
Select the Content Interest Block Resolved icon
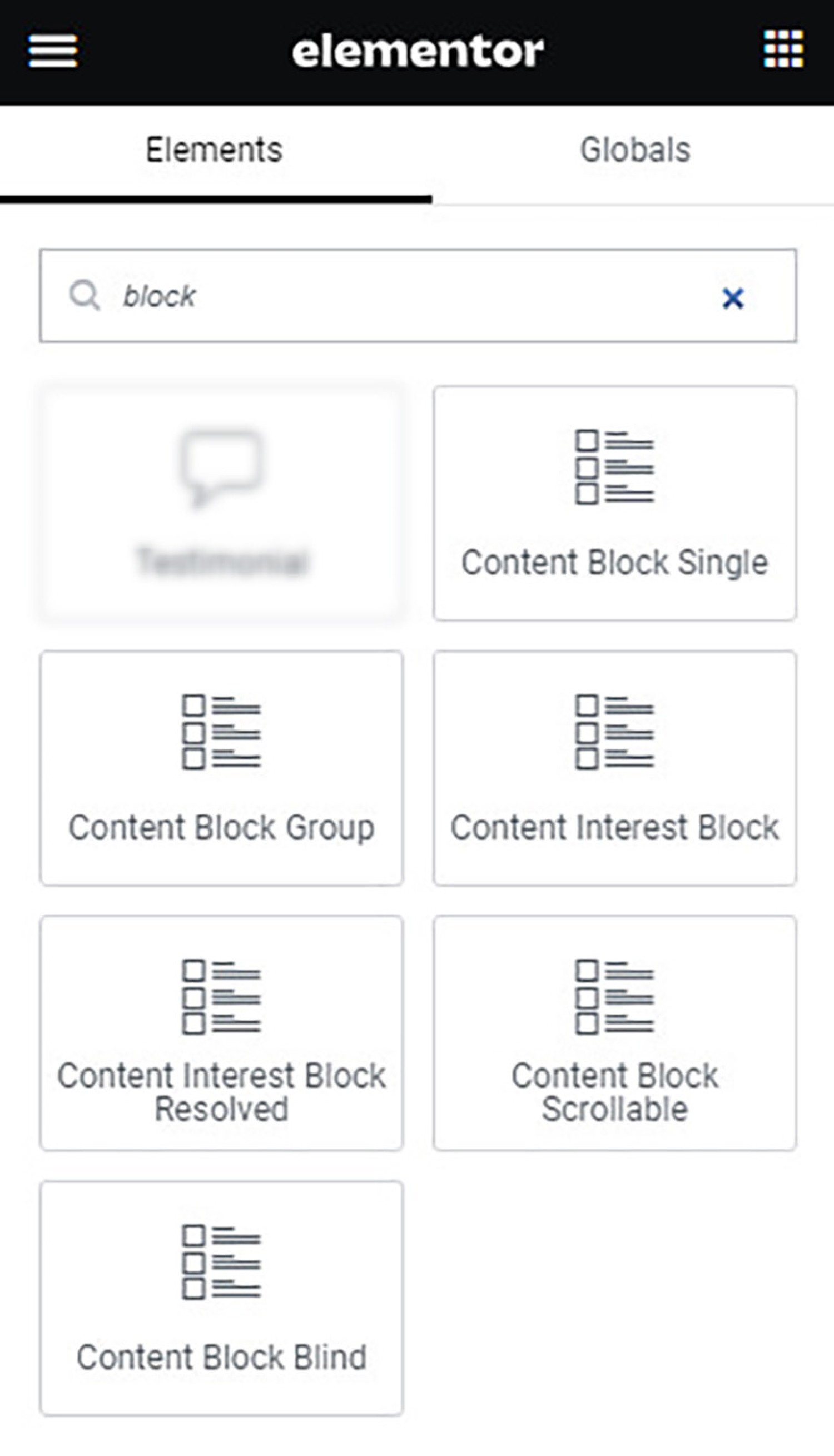pos(221,997)
